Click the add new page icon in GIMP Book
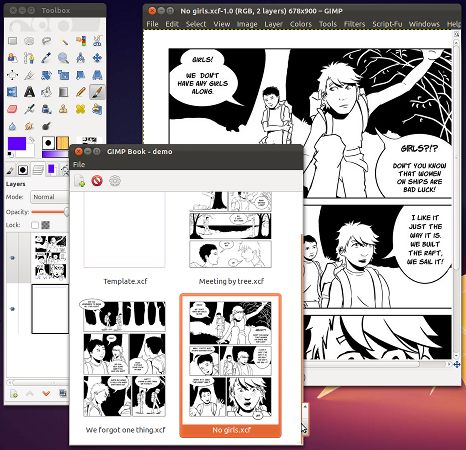466x450 pixels. click(80, 181)
